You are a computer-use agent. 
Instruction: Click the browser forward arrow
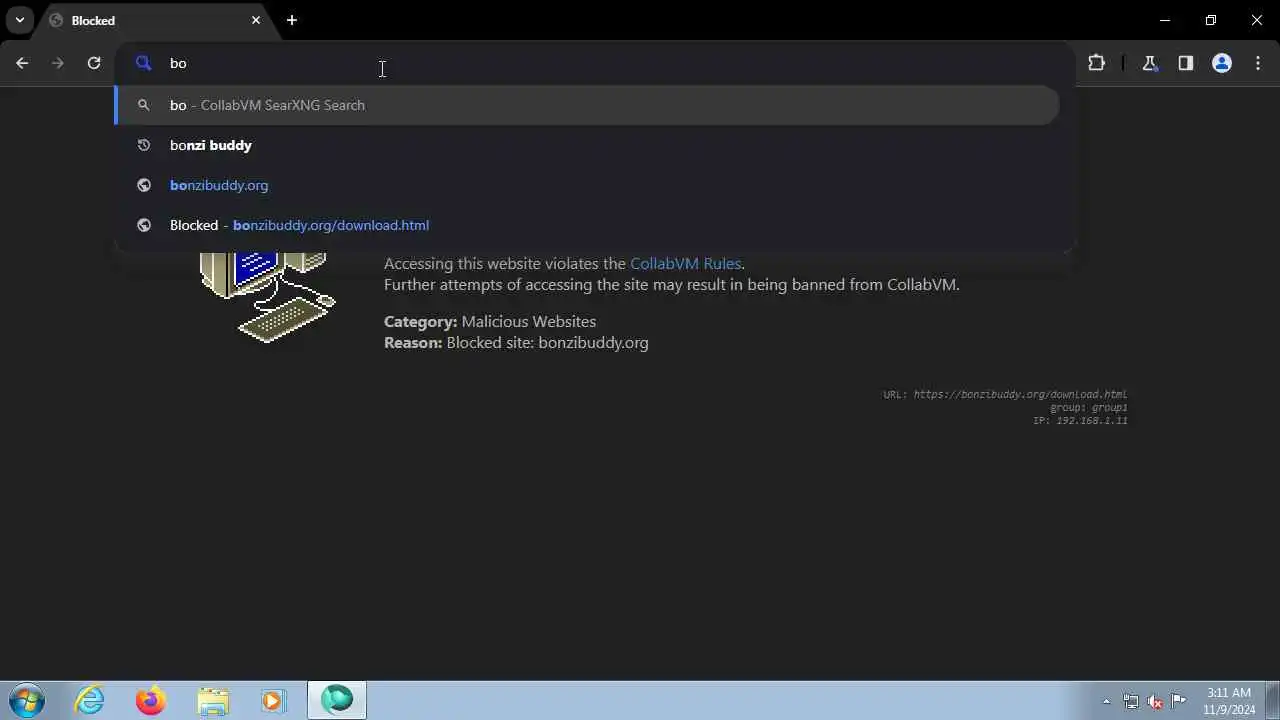click(x=58, y=63)
